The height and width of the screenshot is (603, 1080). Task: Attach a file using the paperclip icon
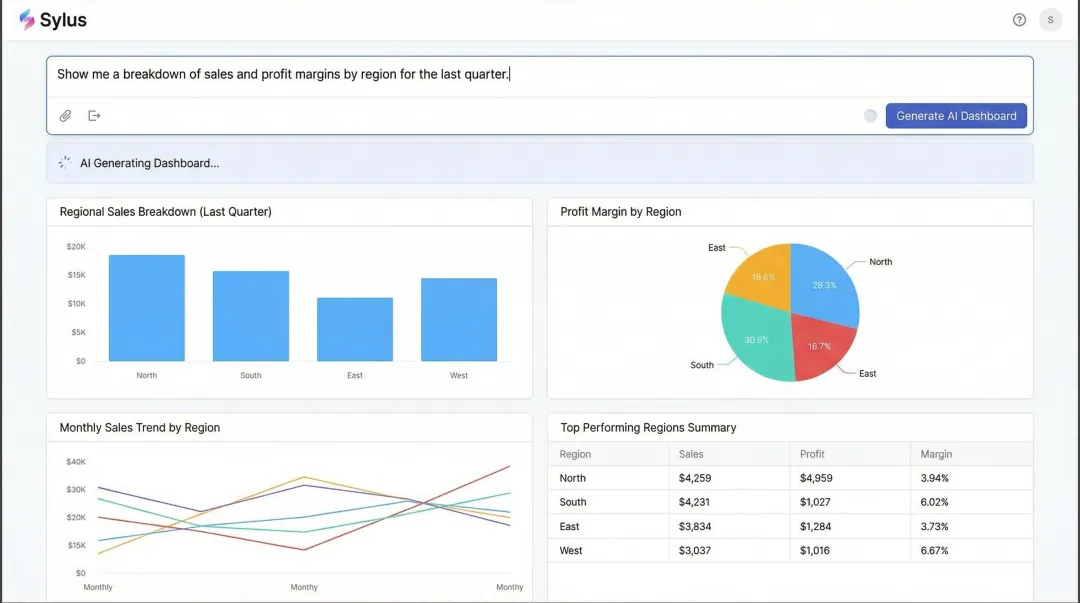click(x=65, y=115)
